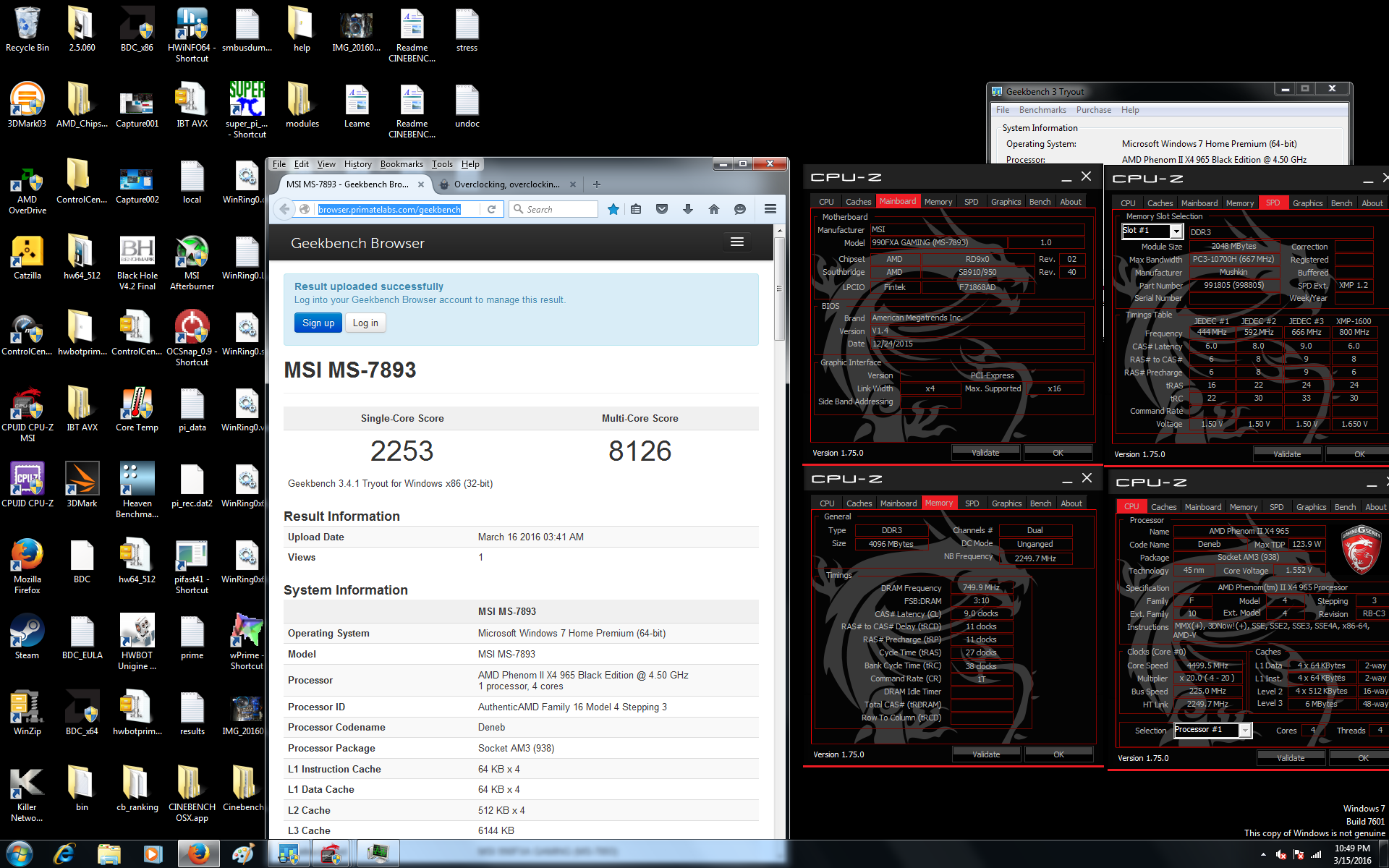This screenshot has width=1389, height=868.
Task: Open Firefox History menu
Action: (357, 164)
